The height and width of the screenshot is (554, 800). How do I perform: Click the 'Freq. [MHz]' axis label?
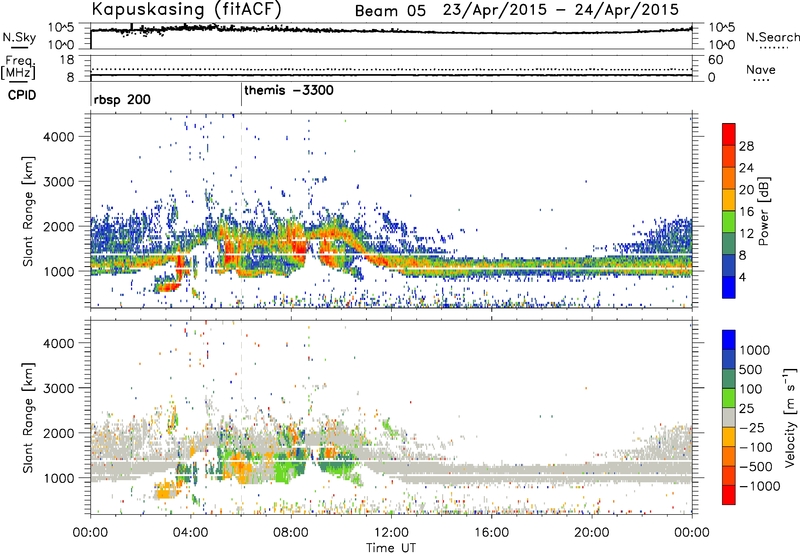tap(18, 67)
